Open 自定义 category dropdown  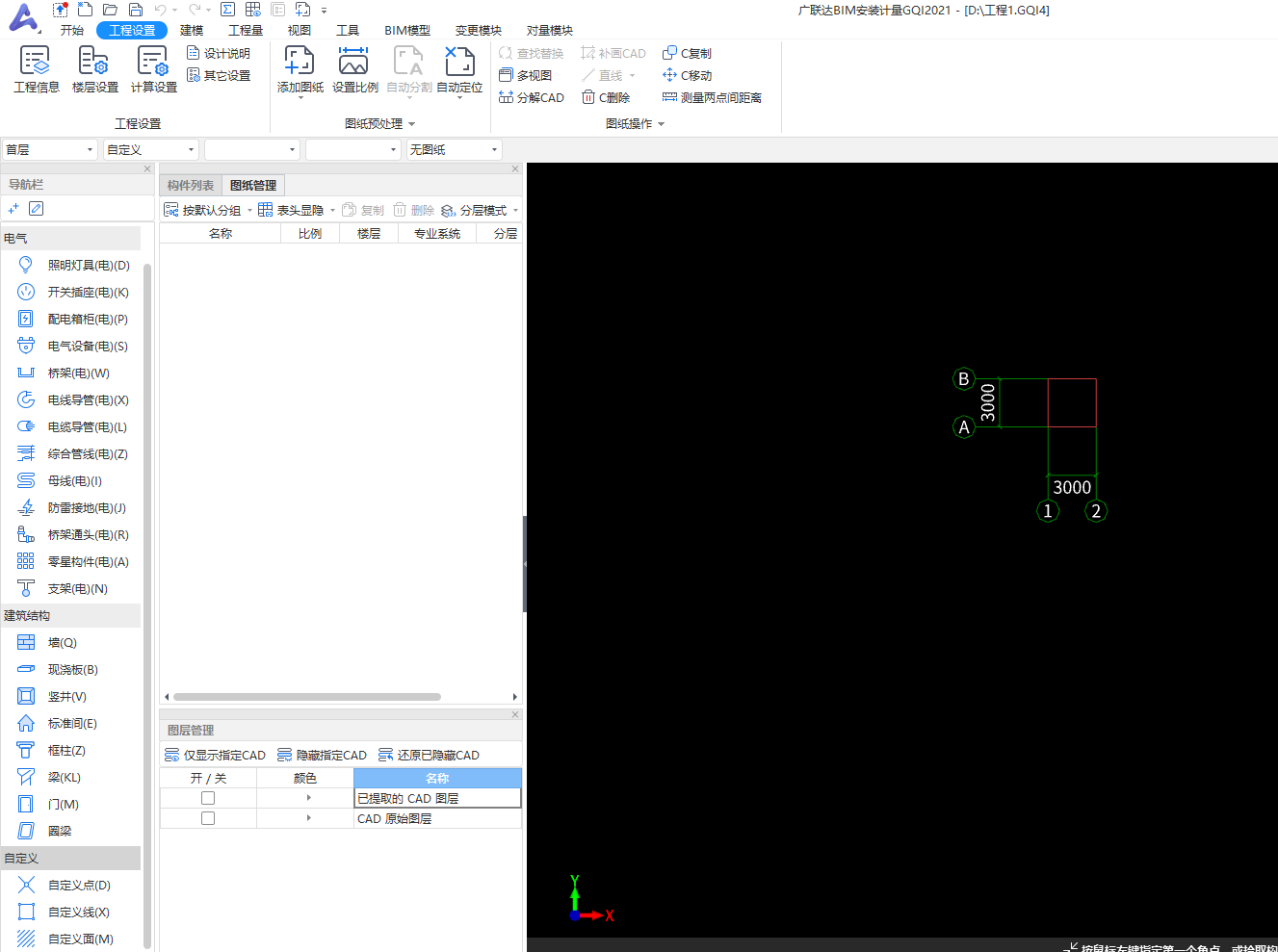(151, 149)
